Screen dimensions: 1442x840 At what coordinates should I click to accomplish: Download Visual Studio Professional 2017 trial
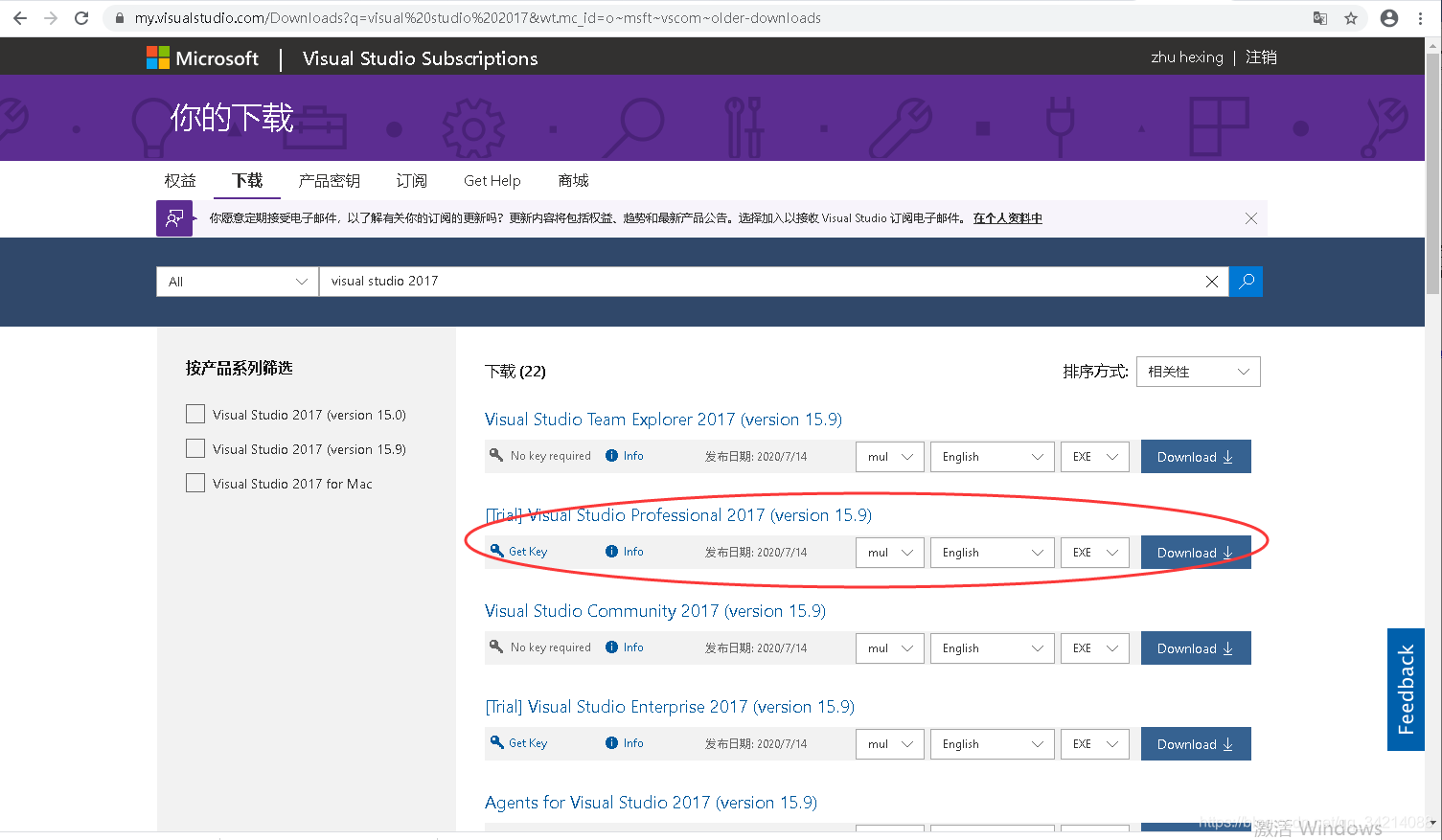coord(1196,553)
